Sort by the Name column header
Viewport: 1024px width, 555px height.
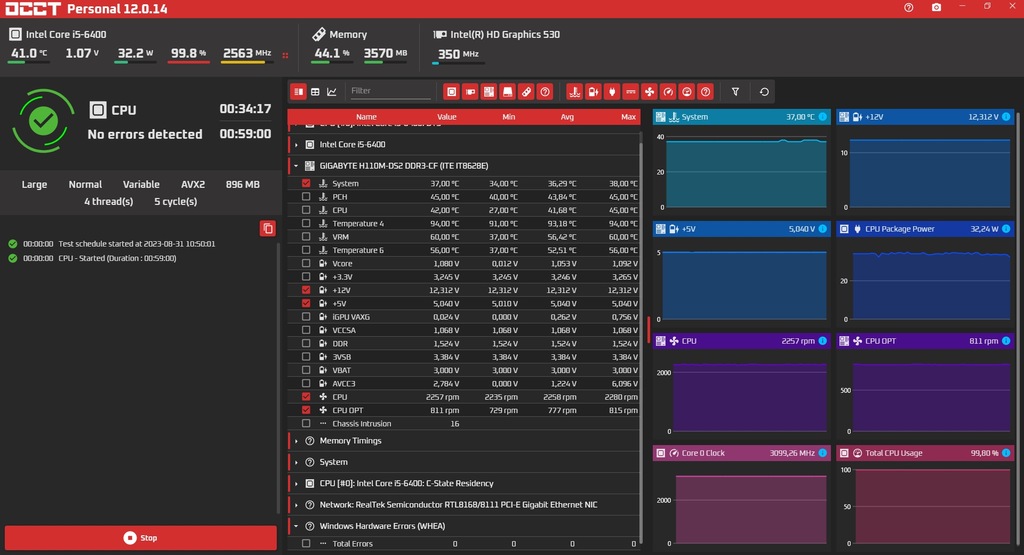coord(366,117)
